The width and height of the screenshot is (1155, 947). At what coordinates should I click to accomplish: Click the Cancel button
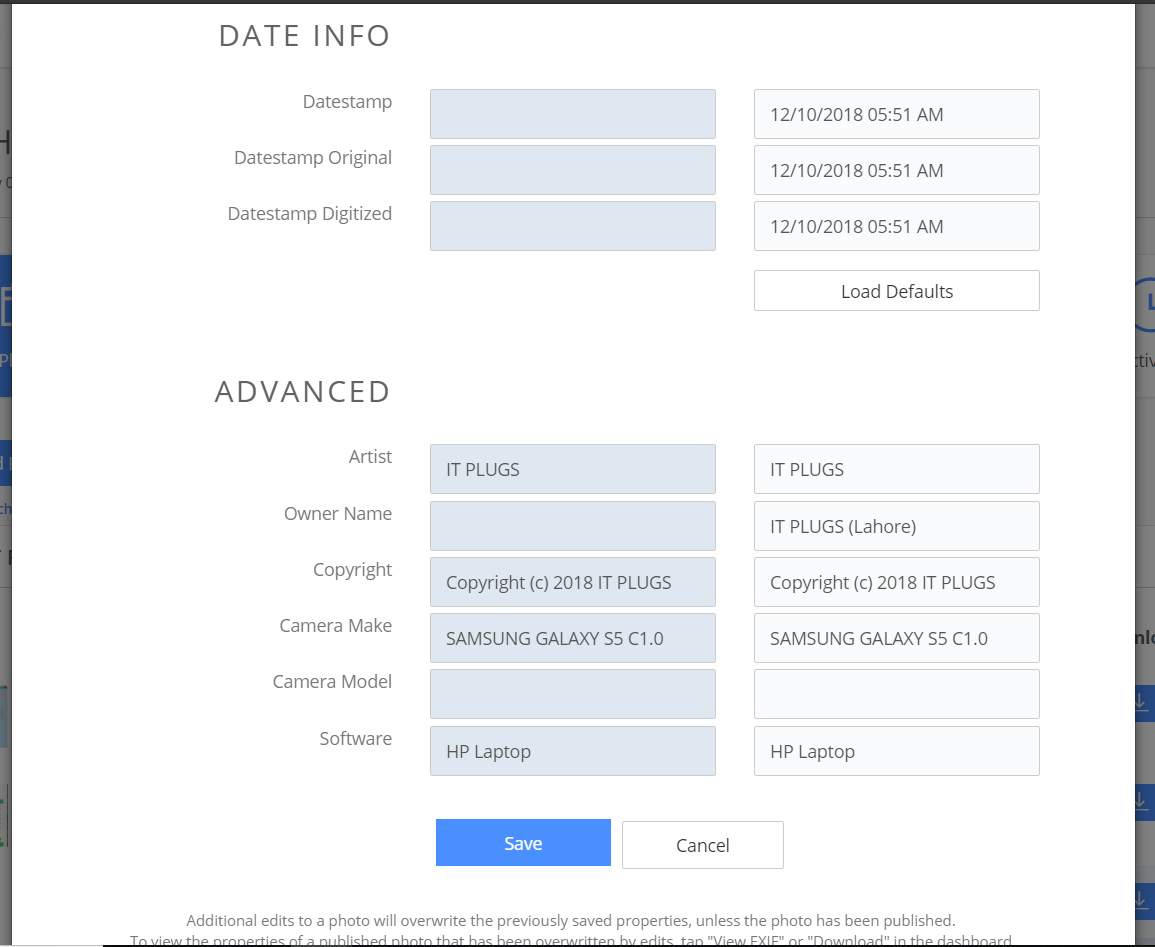pyautogui.click(x=702, y=845)
